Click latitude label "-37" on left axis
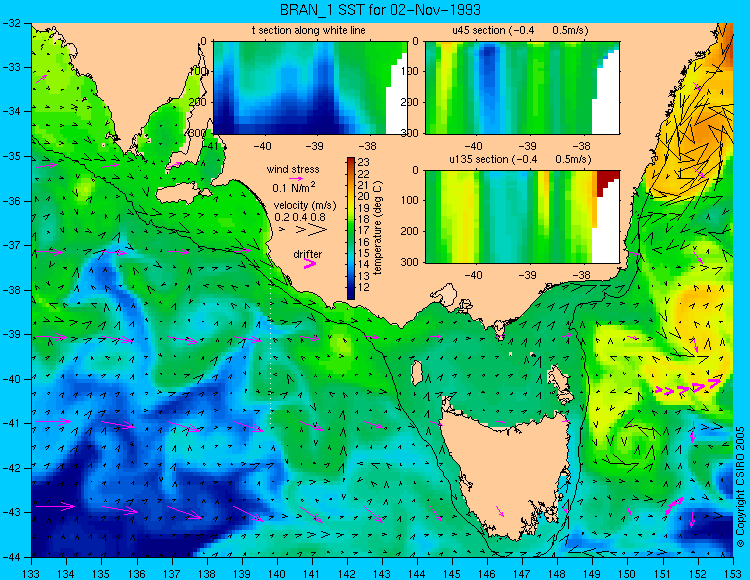 pos(11,245)
